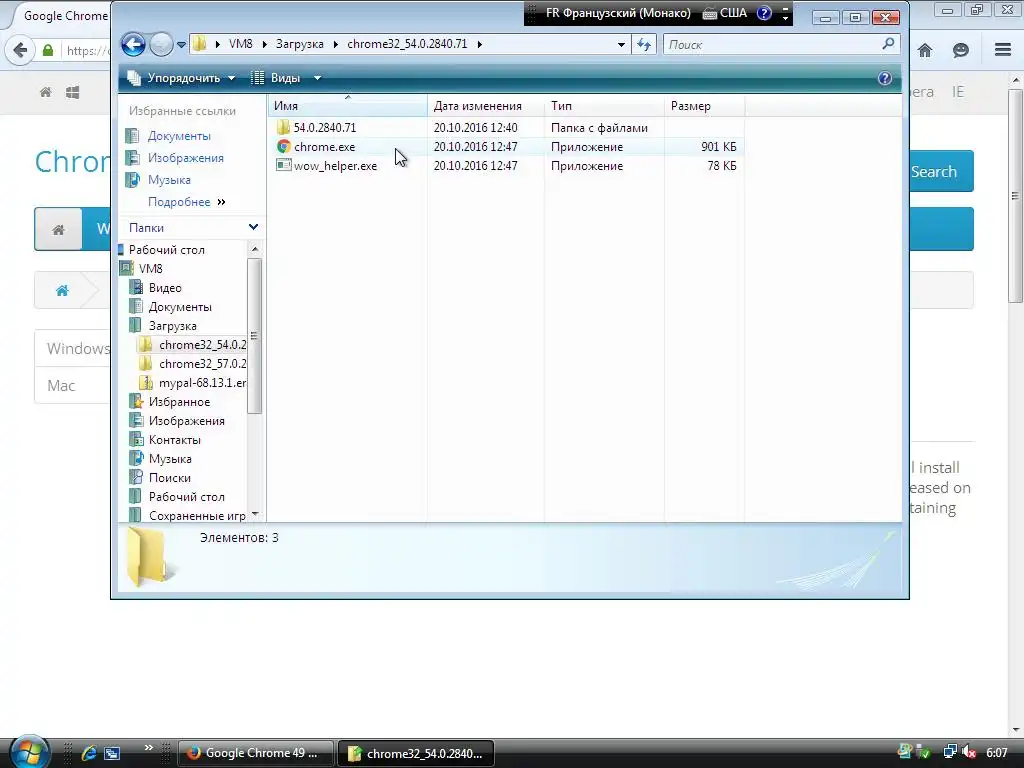Open Explorer help icon
This screenshot has width=1024, height=768.
(x=885, y=78)
